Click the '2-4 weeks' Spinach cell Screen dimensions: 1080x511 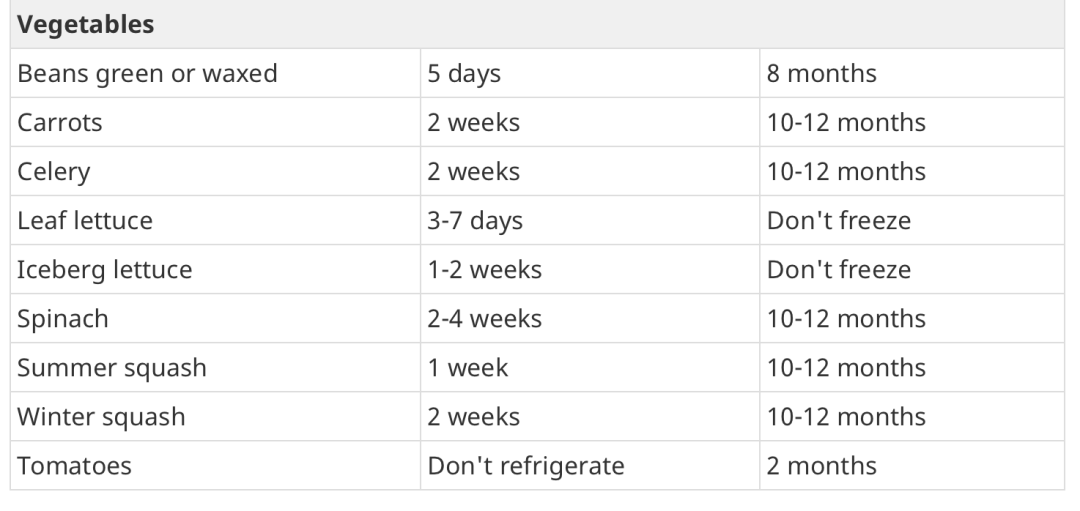tap(485, 319)
